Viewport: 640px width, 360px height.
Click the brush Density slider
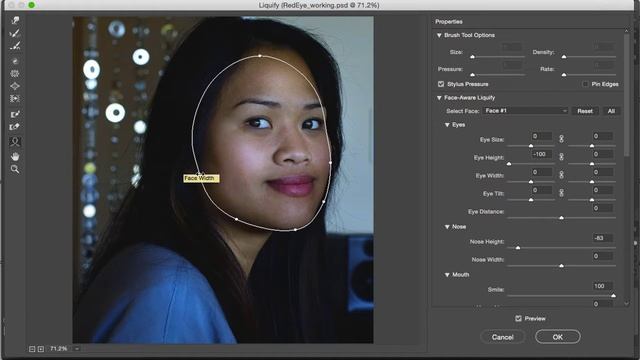[589, 57]
